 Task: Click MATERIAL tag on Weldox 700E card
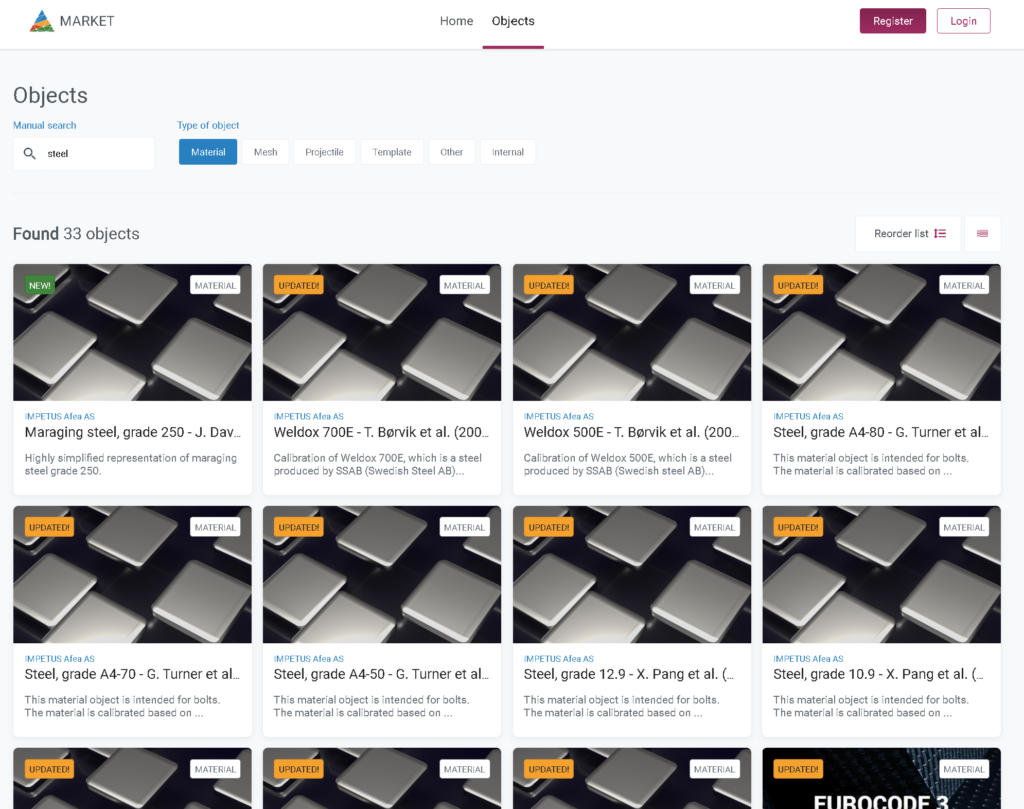tap(464, 285)
